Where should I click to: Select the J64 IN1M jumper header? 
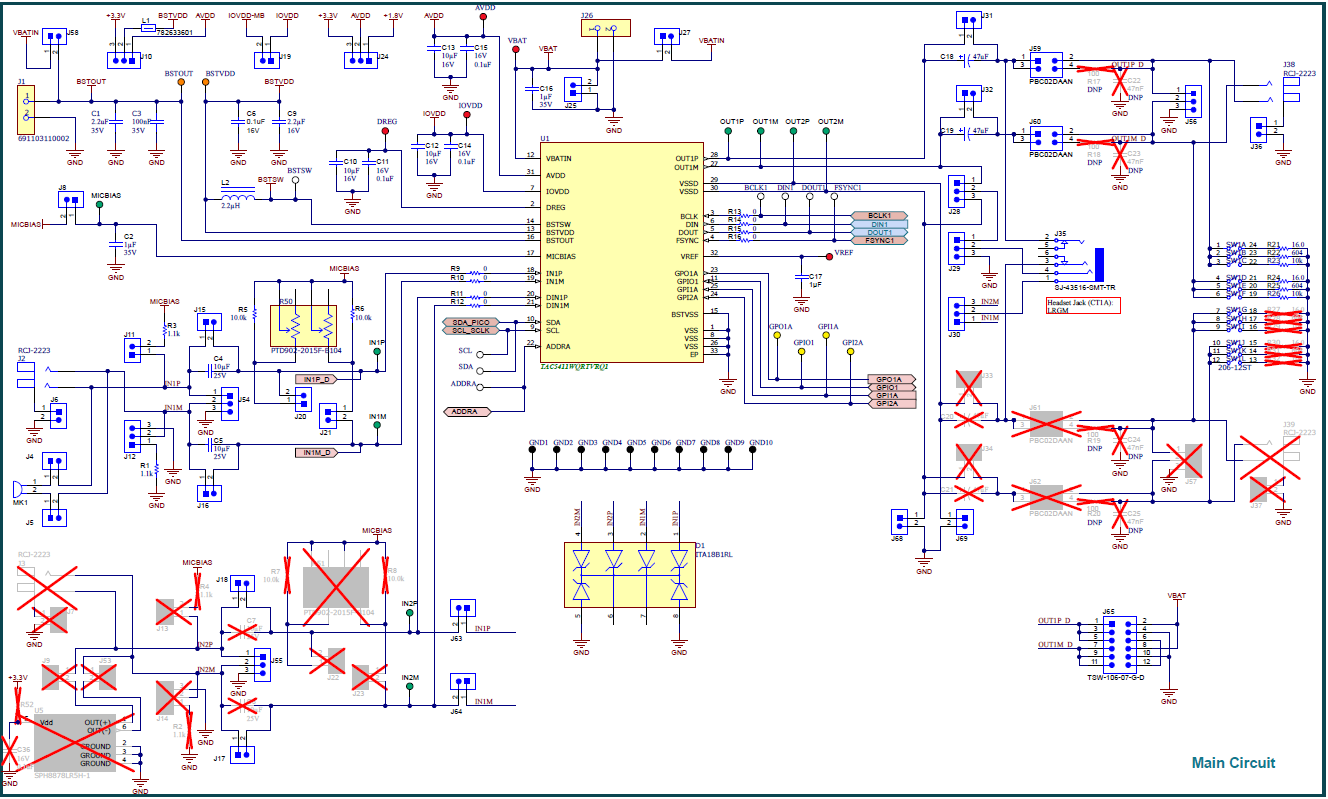[461, 682]
